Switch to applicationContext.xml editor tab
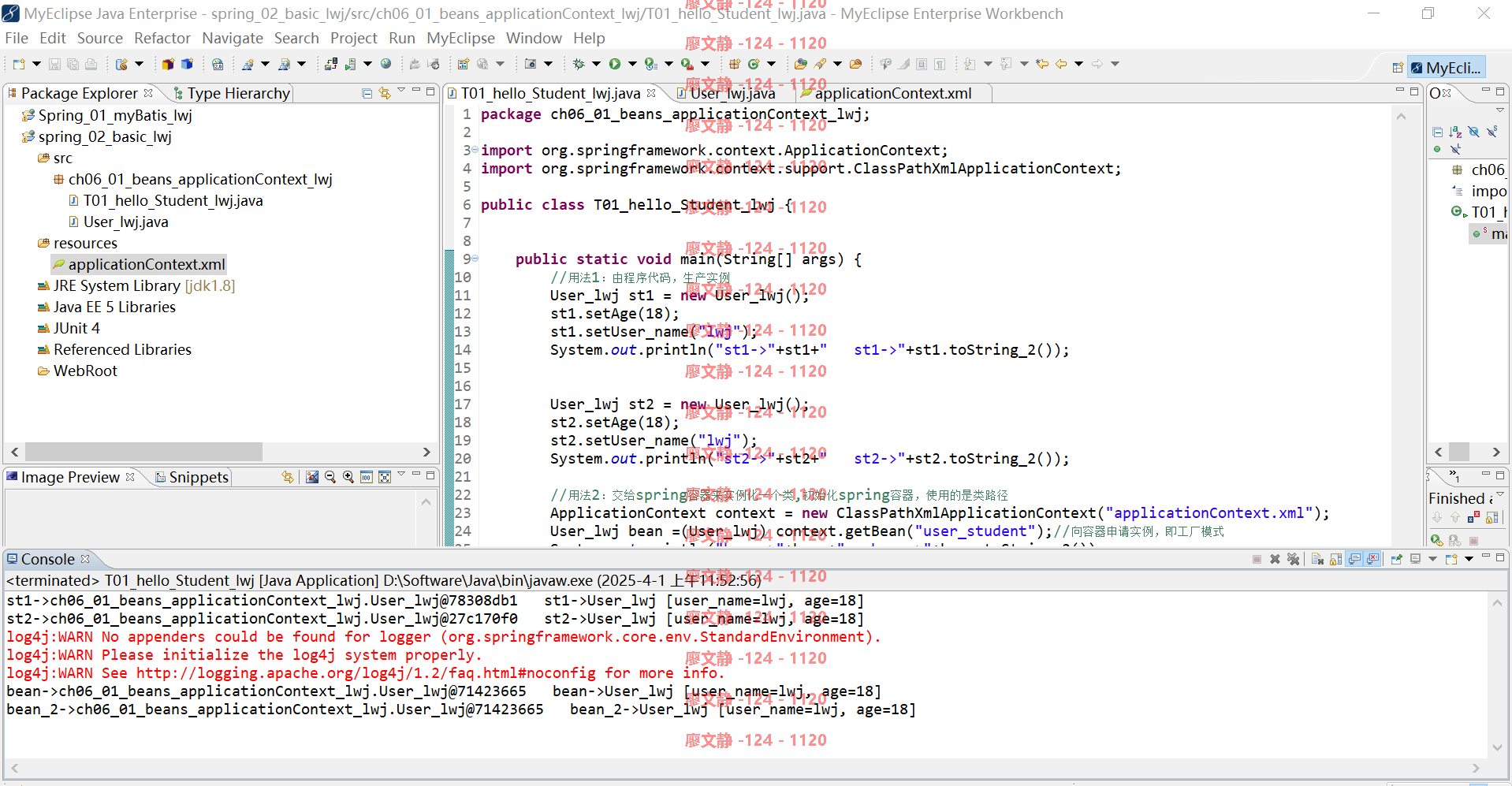This screenshot has height=786, width=1512. 892,93
